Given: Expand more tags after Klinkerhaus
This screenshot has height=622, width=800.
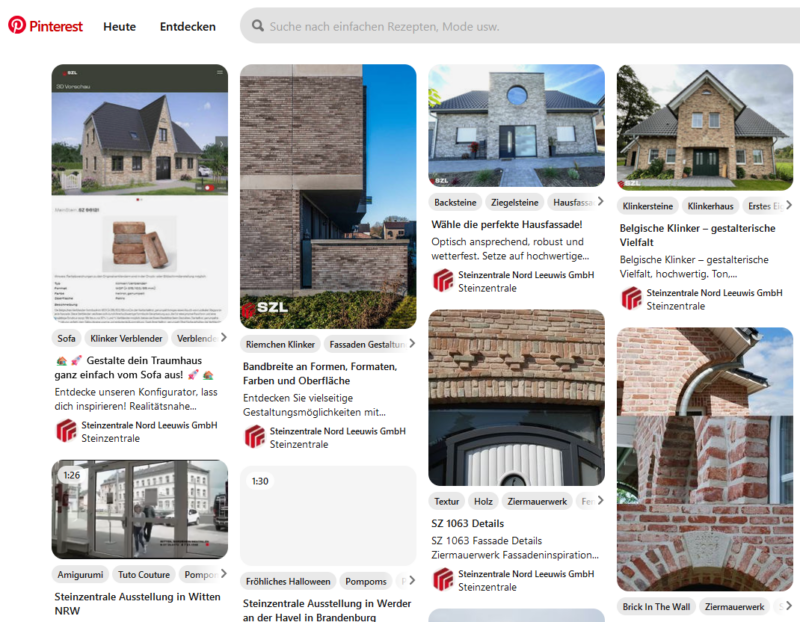Looking at the screenshot, I should click(789, 205).
